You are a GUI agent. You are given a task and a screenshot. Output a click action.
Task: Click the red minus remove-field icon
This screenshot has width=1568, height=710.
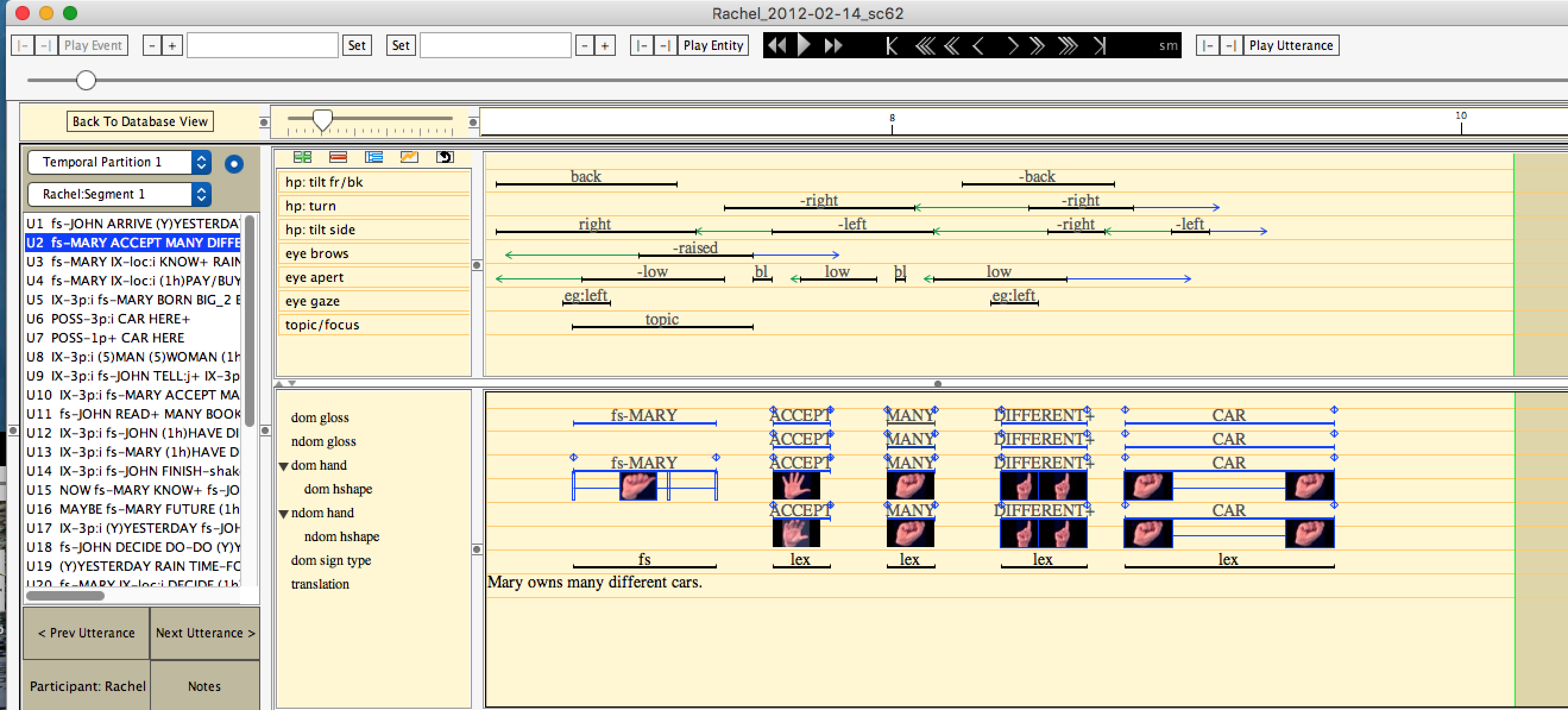coord(338,157)
